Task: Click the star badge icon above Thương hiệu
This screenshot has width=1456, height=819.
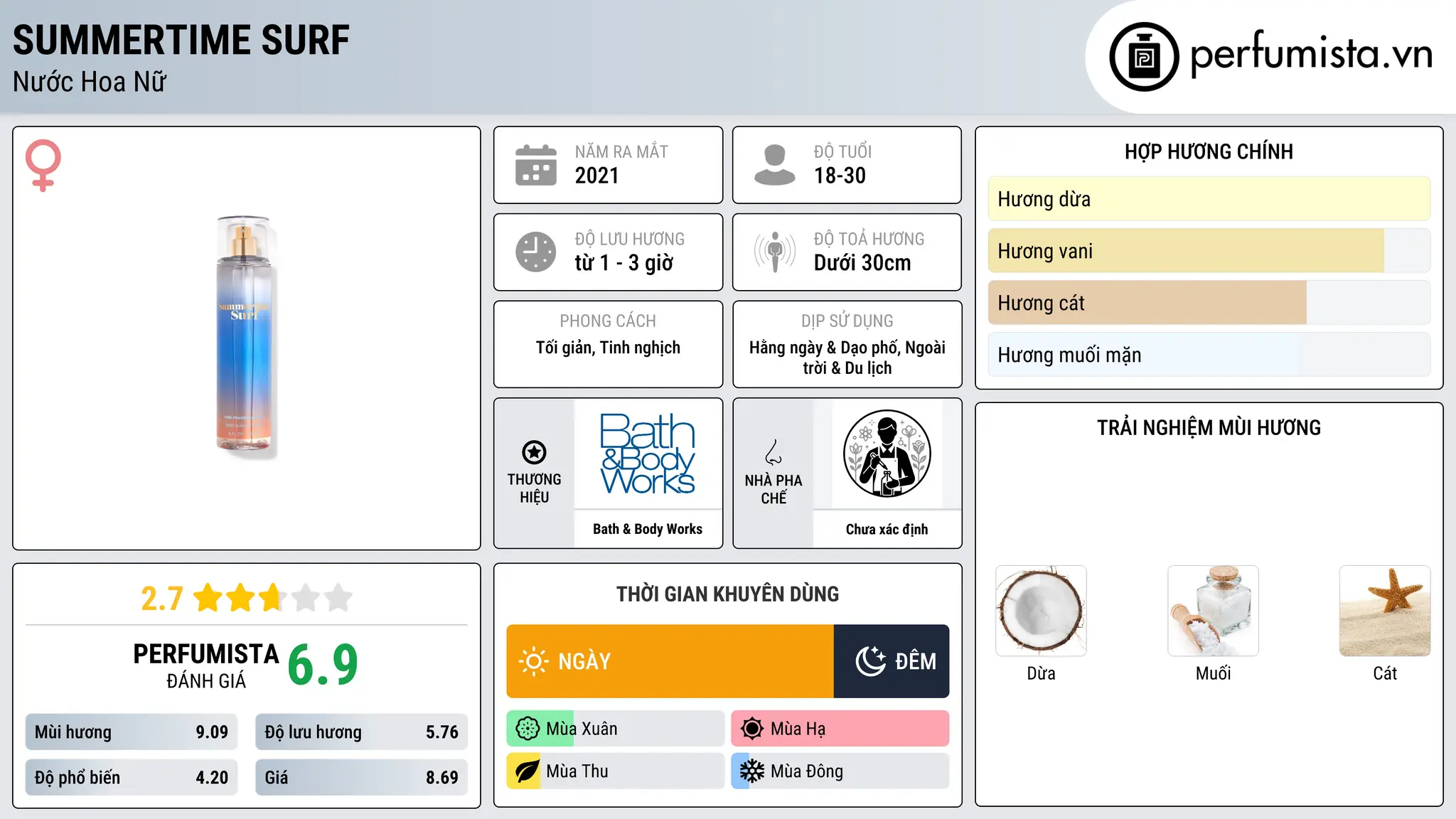Action: [x=534, y=452]
